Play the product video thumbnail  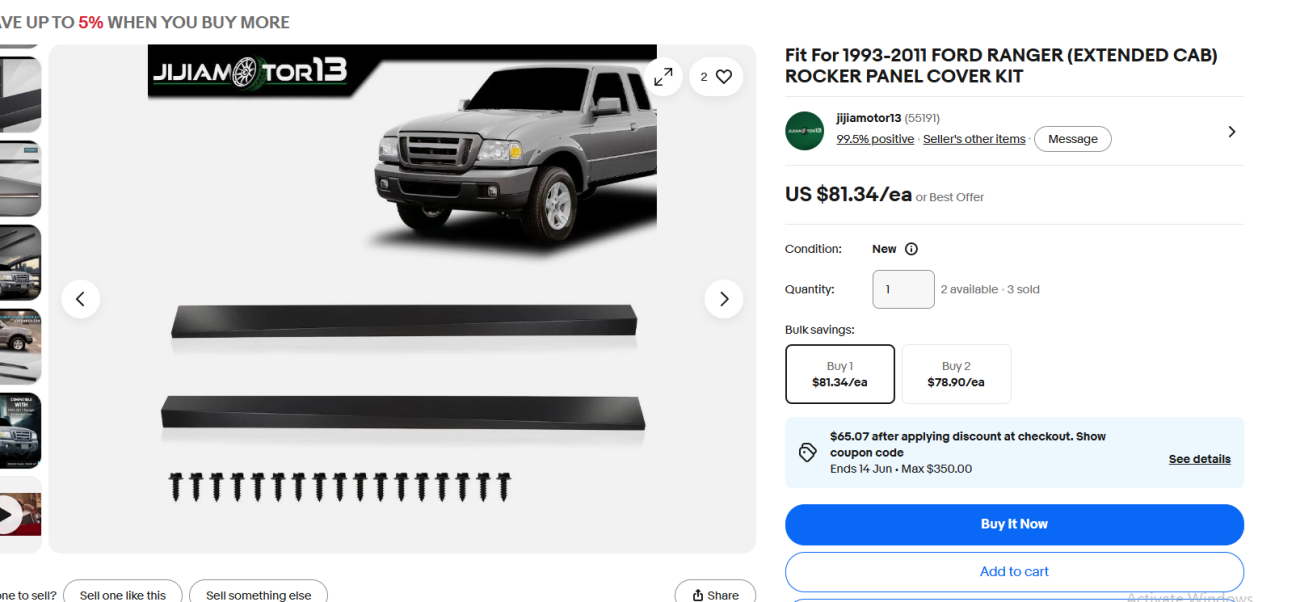(x=18, y=514)
